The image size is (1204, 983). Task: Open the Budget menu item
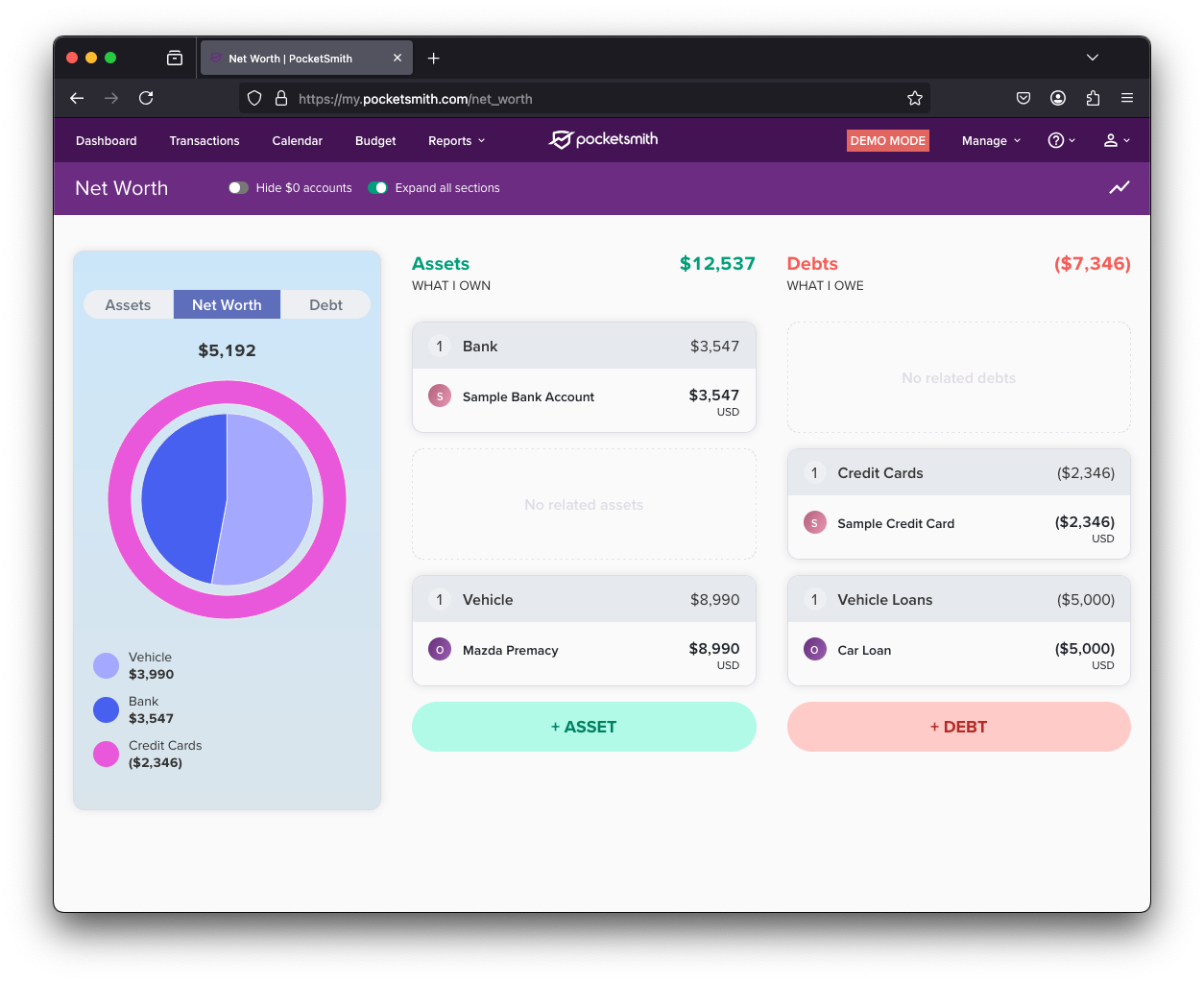coord(375,141)
